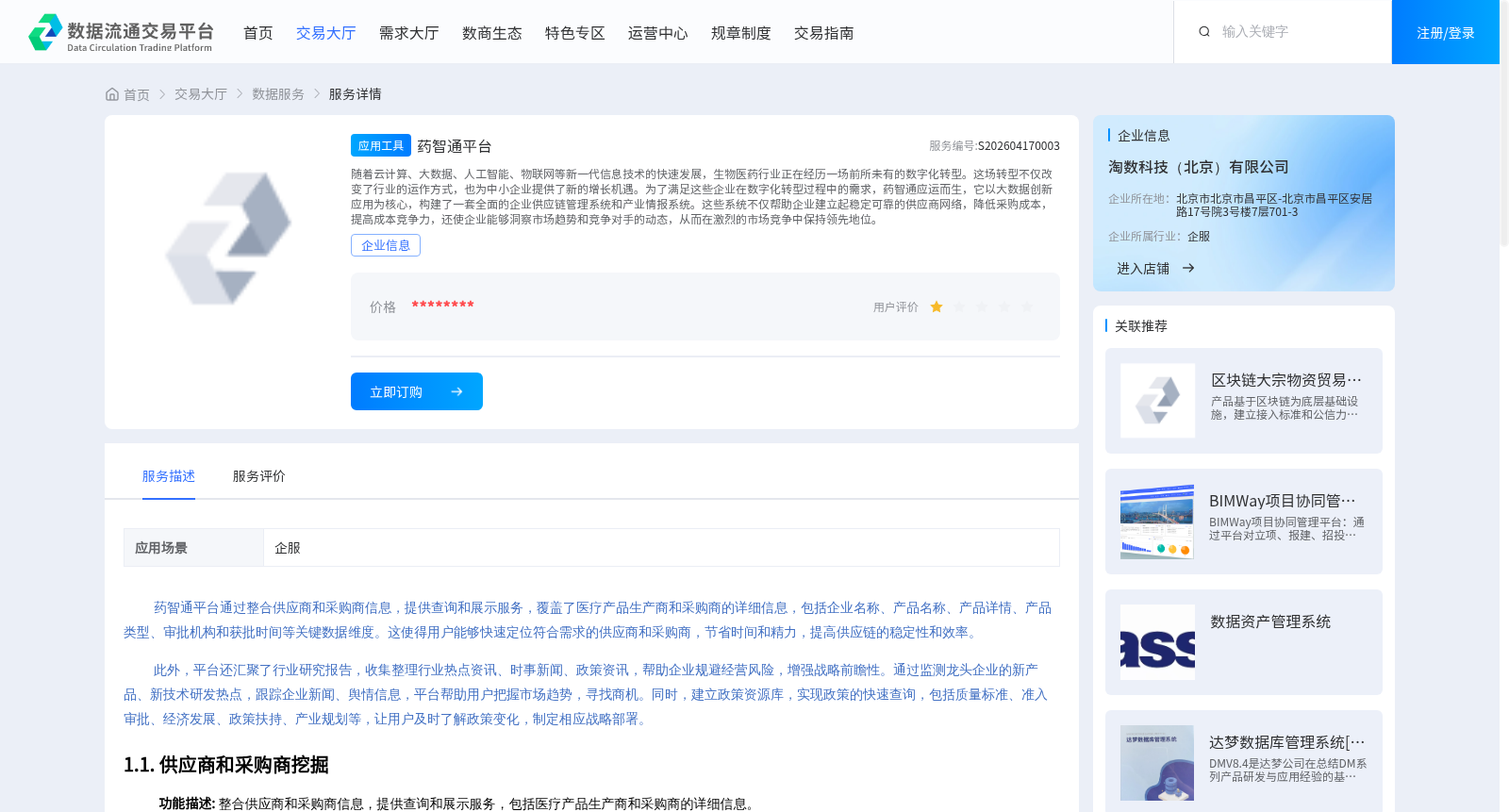1509x812 pixels.
Task: Click the arrow next to 进入店铺
Action: pyautogui.click(x=1188, y=269)
